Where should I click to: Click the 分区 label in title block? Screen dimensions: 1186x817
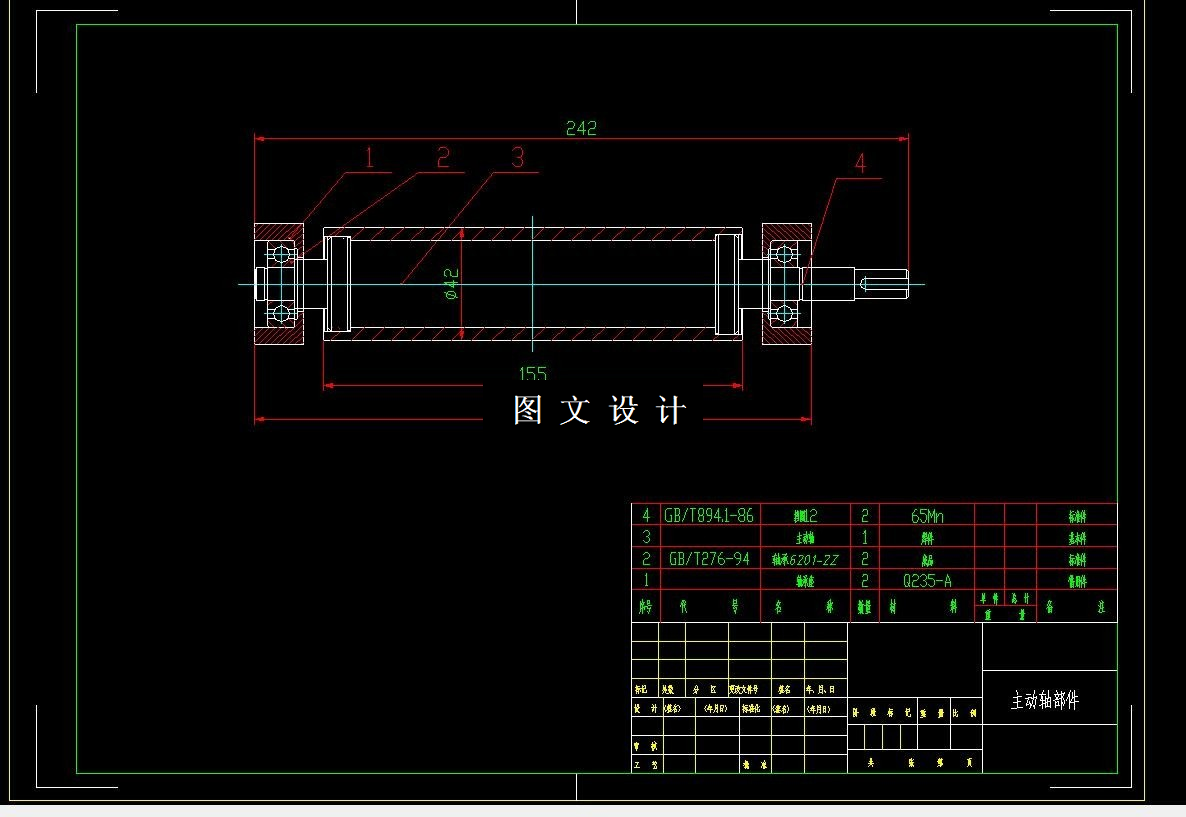[x=704, y=689]
